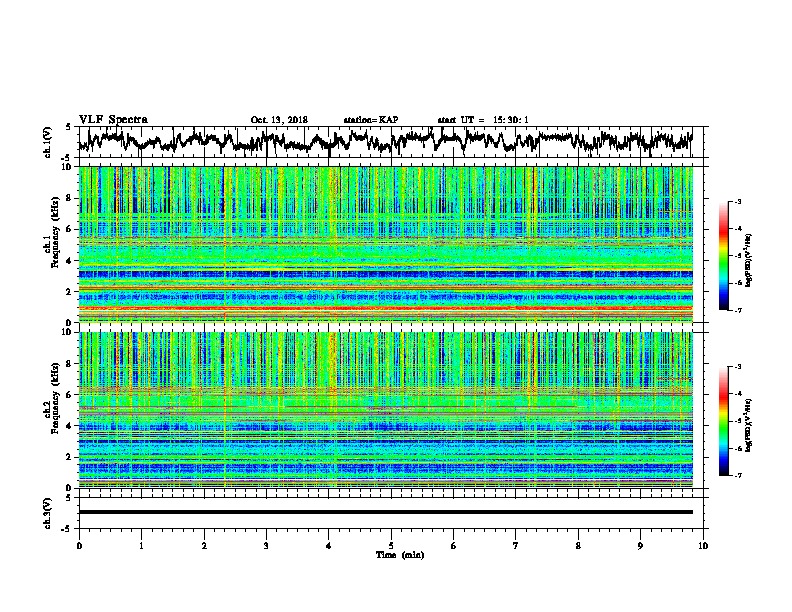Click the "station=KAP" header label

coord(371,120)
